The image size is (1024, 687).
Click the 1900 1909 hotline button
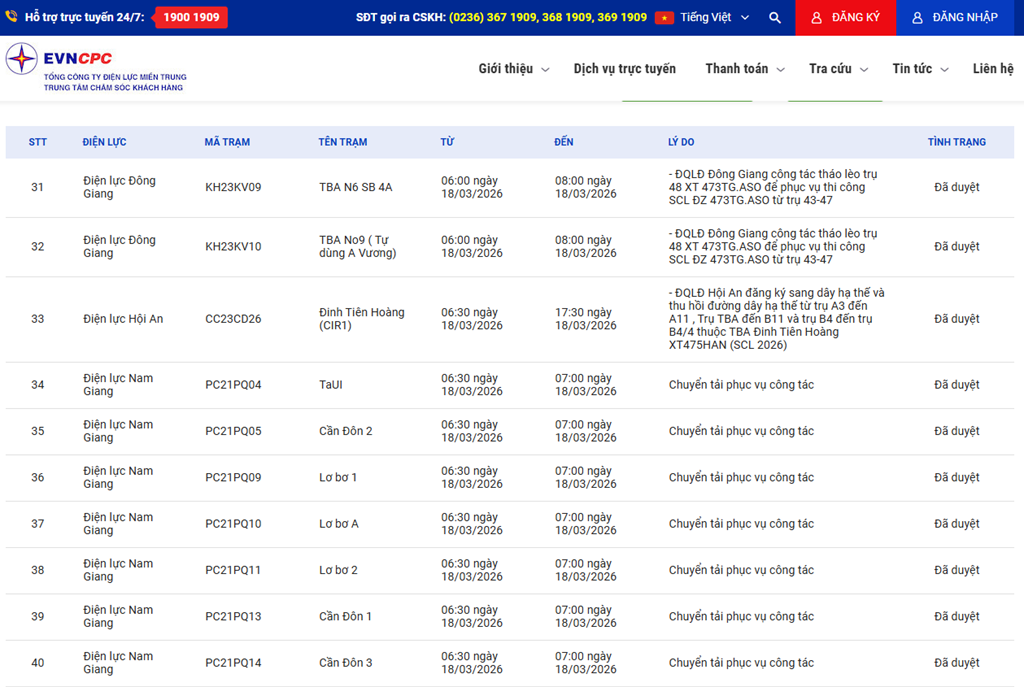tap(191, 17)
